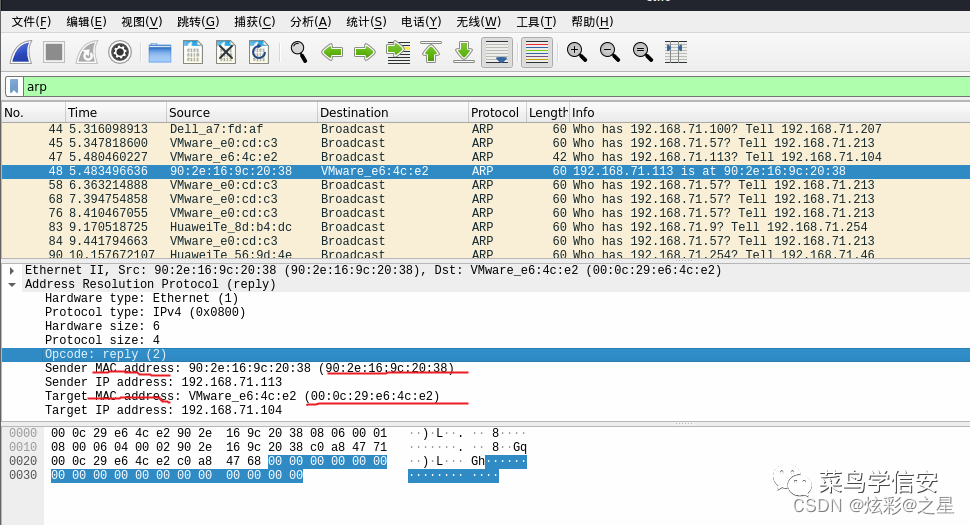Select Sender IP address 192.168.71.113 field
The height and width of the screenshot is (525, 970).
point(163,382)
